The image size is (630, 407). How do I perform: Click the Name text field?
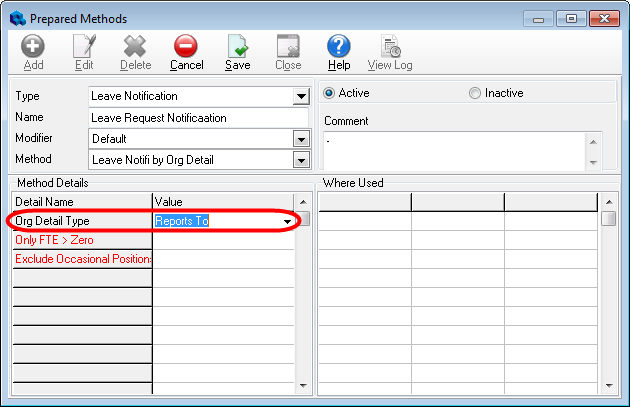pos(198,118)
